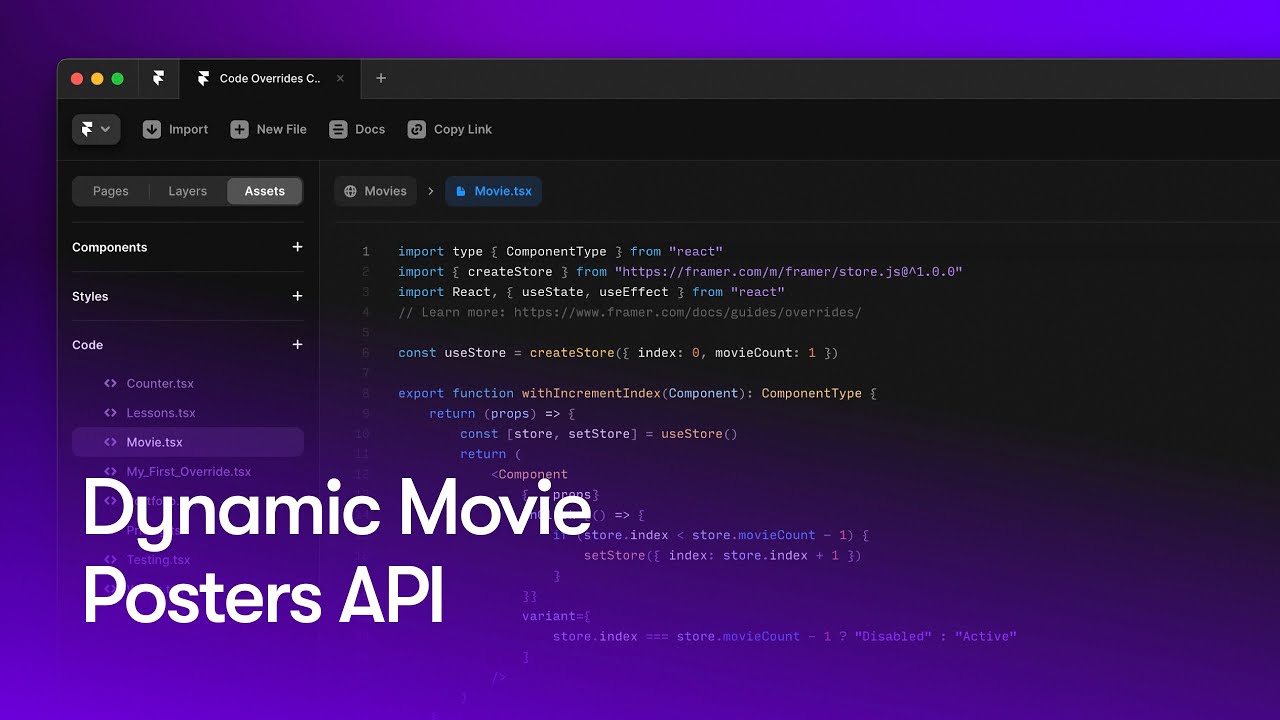Click the Code section header
Screen dimensions: 1280x720
tap(88, 345)
